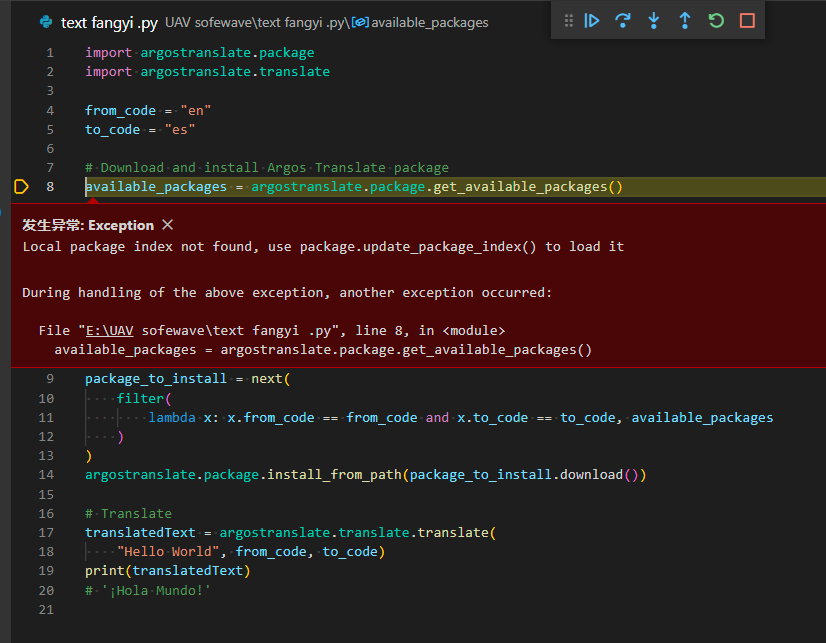Screen dimensions: 826x643
Task: Click package_to_install = next( on line 9
Action: click(x=188, y=379)
